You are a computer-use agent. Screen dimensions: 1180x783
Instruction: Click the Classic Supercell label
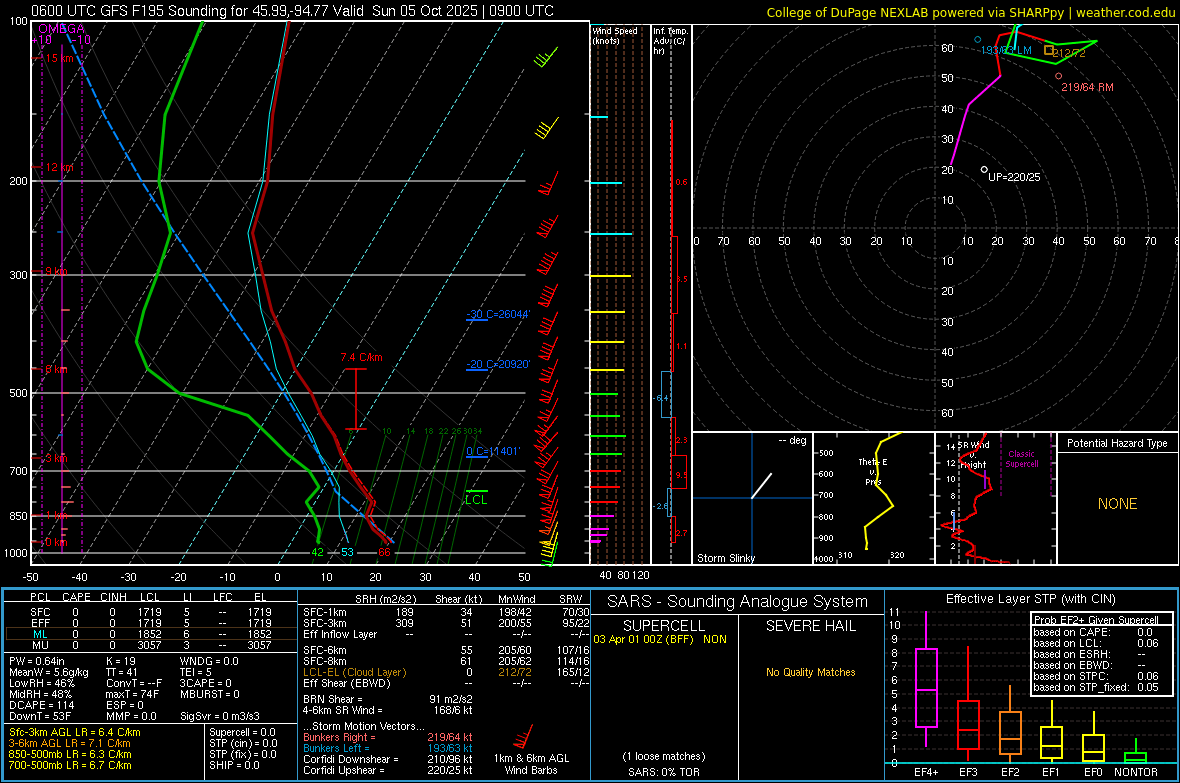point(1022,459)
